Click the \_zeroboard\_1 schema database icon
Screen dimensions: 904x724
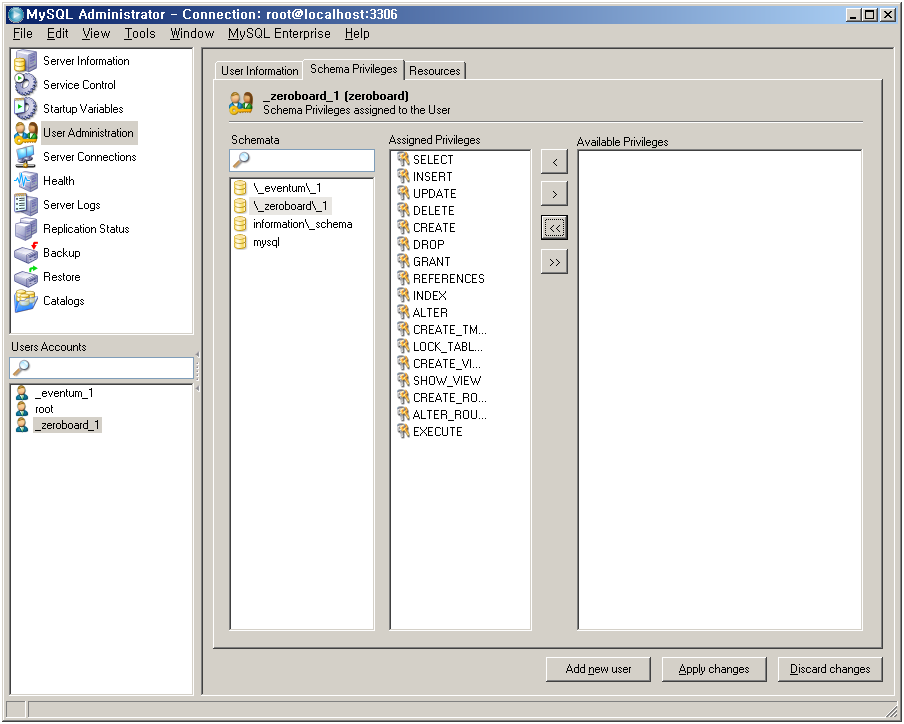240,206
